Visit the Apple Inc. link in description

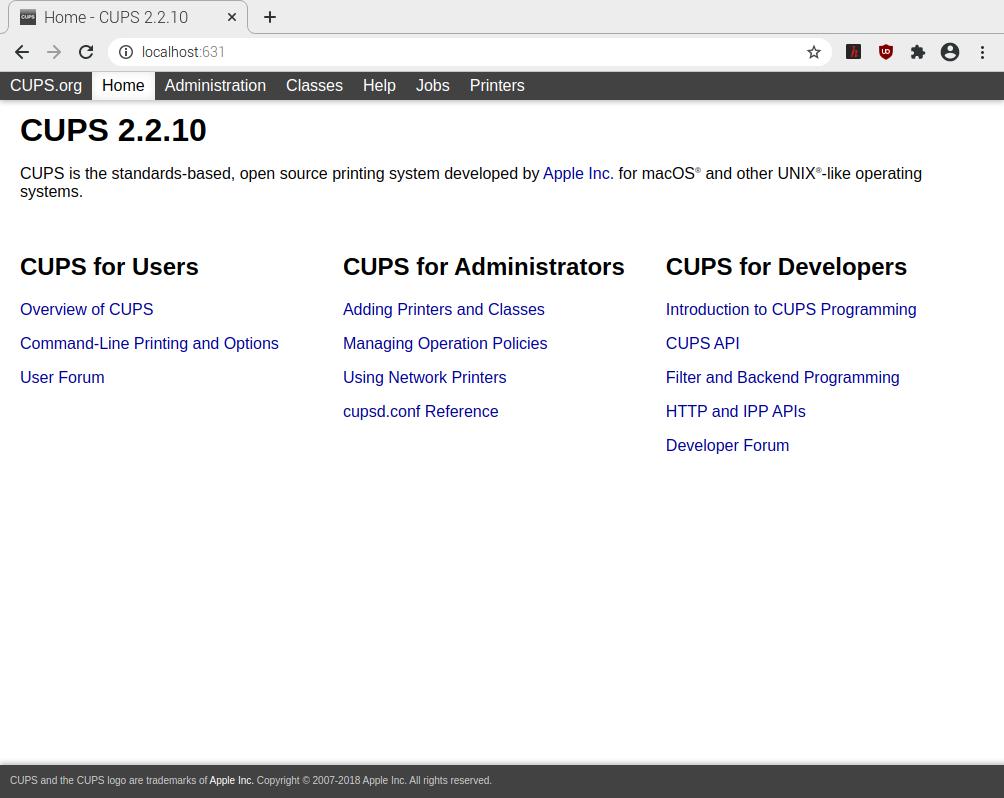(x=578, y=173)
